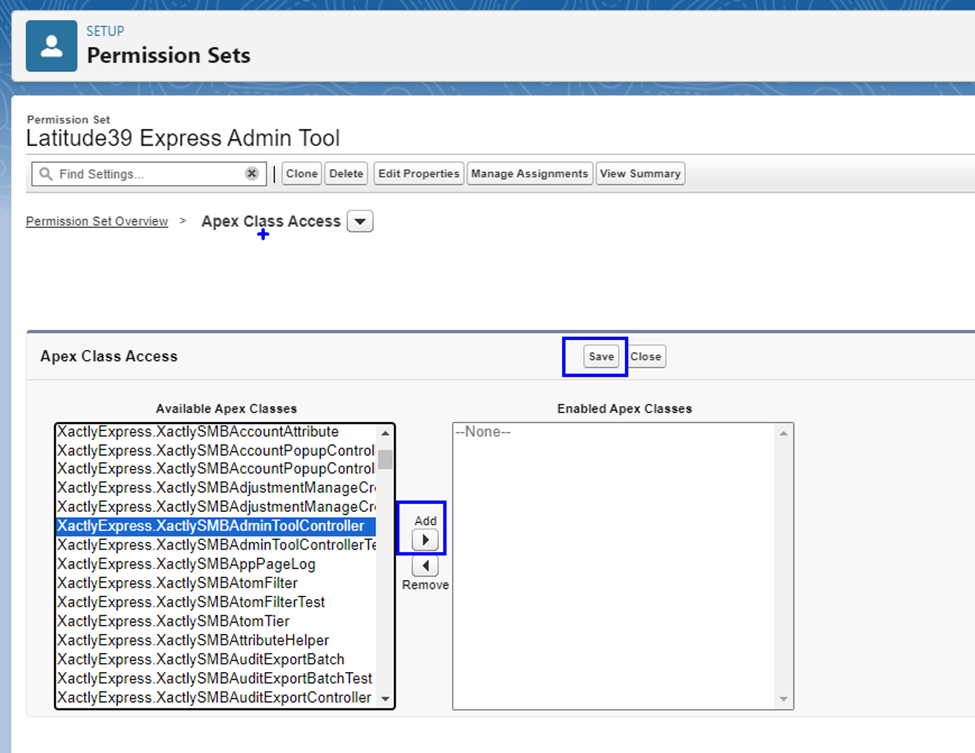Click the search magnifier in Find Settings
The image size is (975, 753).
pyautogui.click(x=46, y=173)
